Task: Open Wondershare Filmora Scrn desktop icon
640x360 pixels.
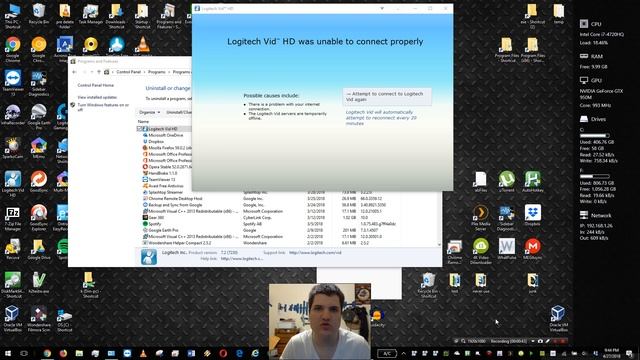Action: click(39, 318)
